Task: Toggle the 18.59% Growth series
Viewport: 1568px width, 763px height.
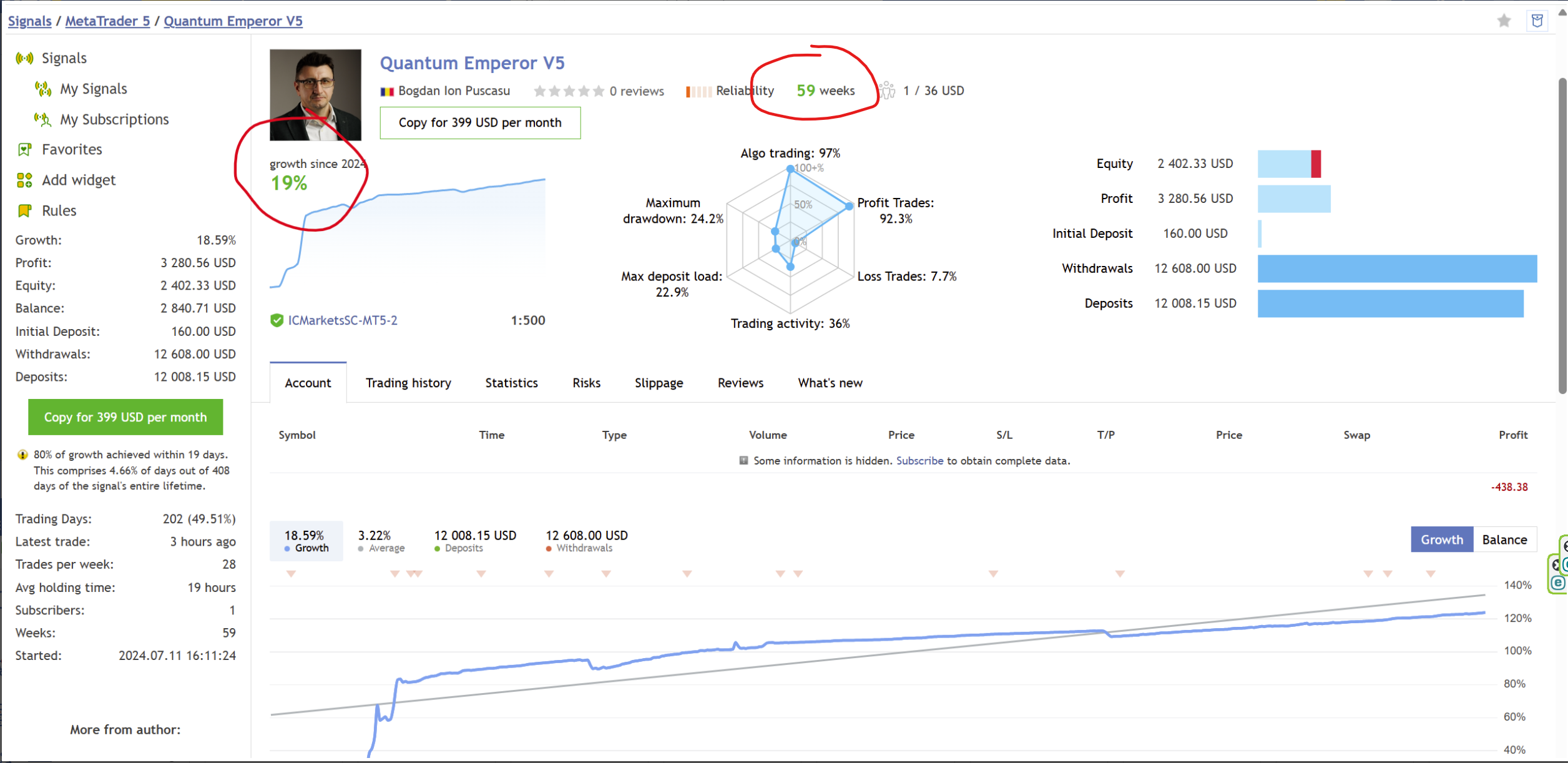Action: [x=306, y=541]
